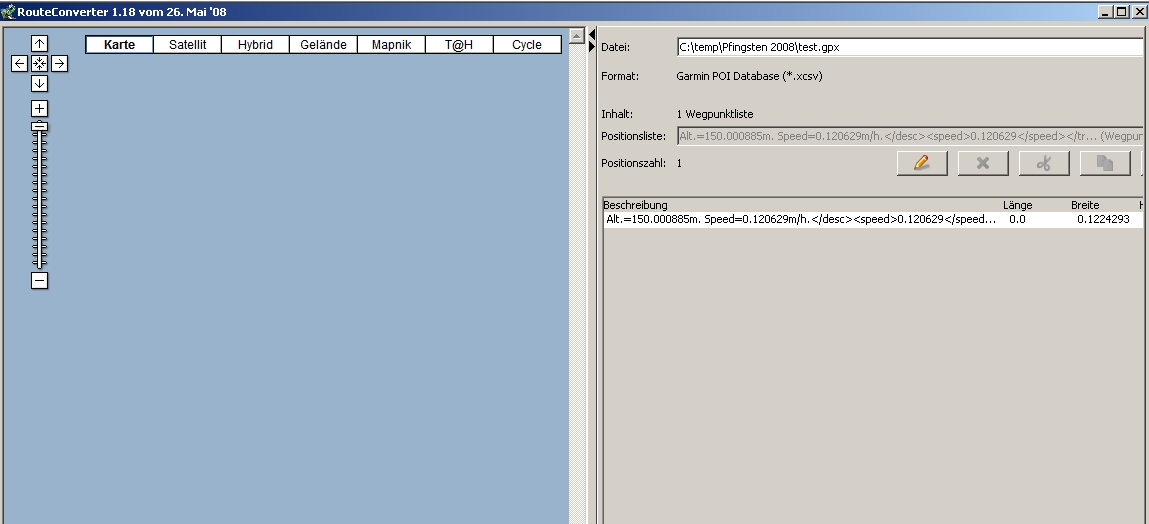Choose the Mapnik map layer

pyautogui.click(x=391, y=45)
